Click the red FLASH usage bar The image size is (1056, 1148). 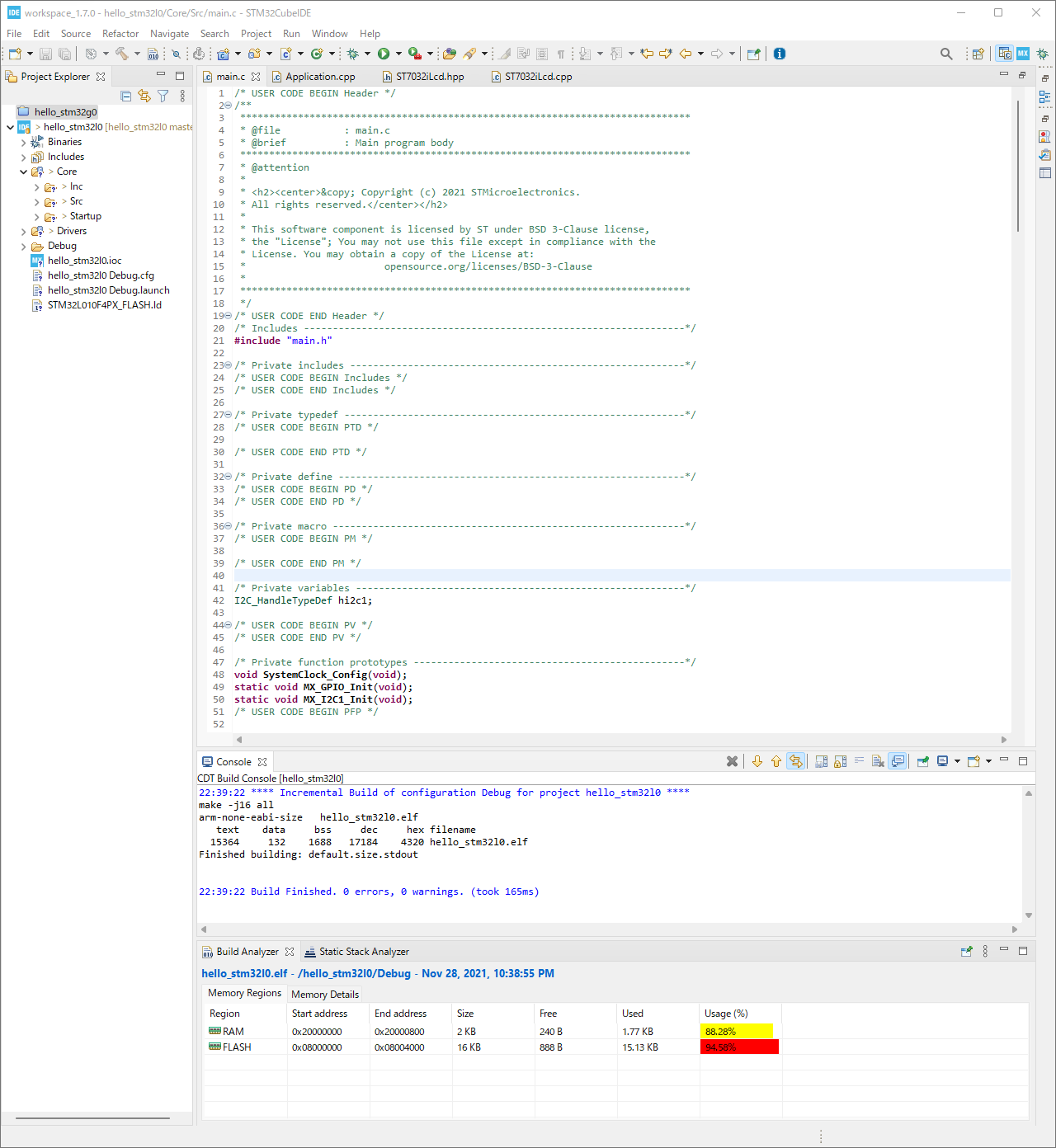(739, 1047)
